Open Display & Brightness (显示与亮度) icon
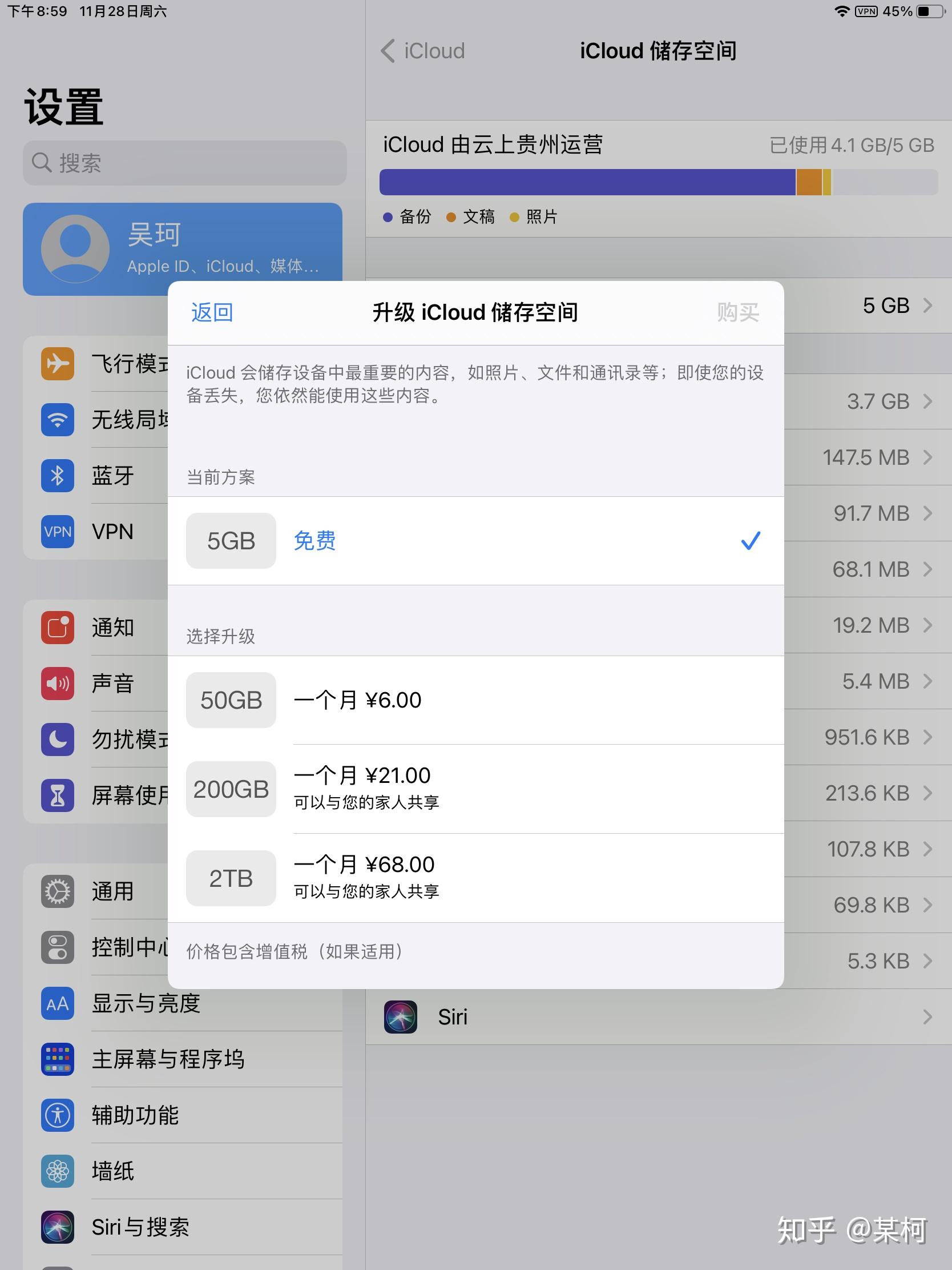The width and height of the screenshot is (952, 1270). [x=58, y=1003]
